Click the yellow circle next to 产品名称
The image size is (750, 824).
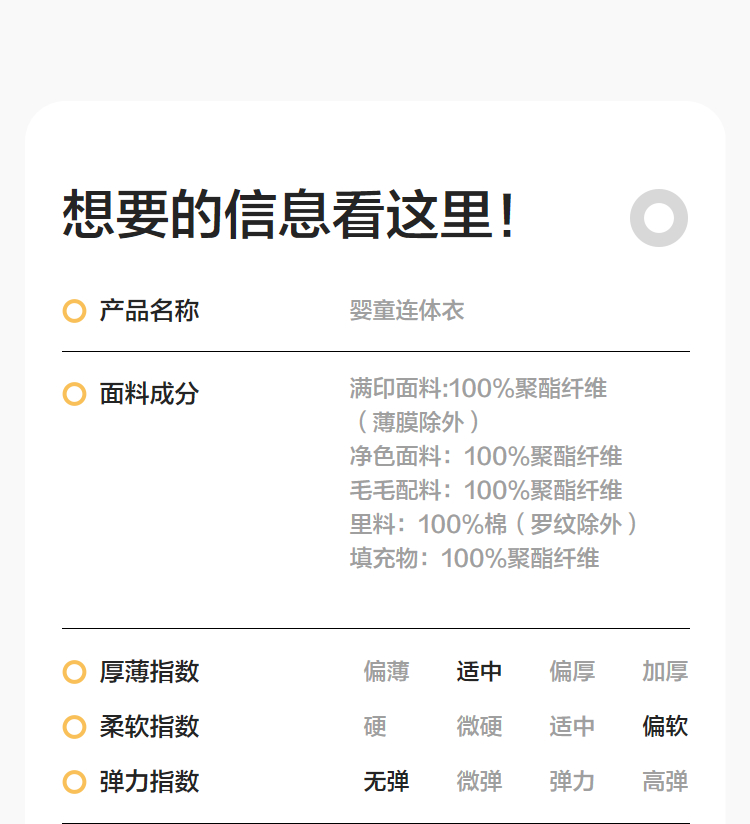[x=74, y=311]
